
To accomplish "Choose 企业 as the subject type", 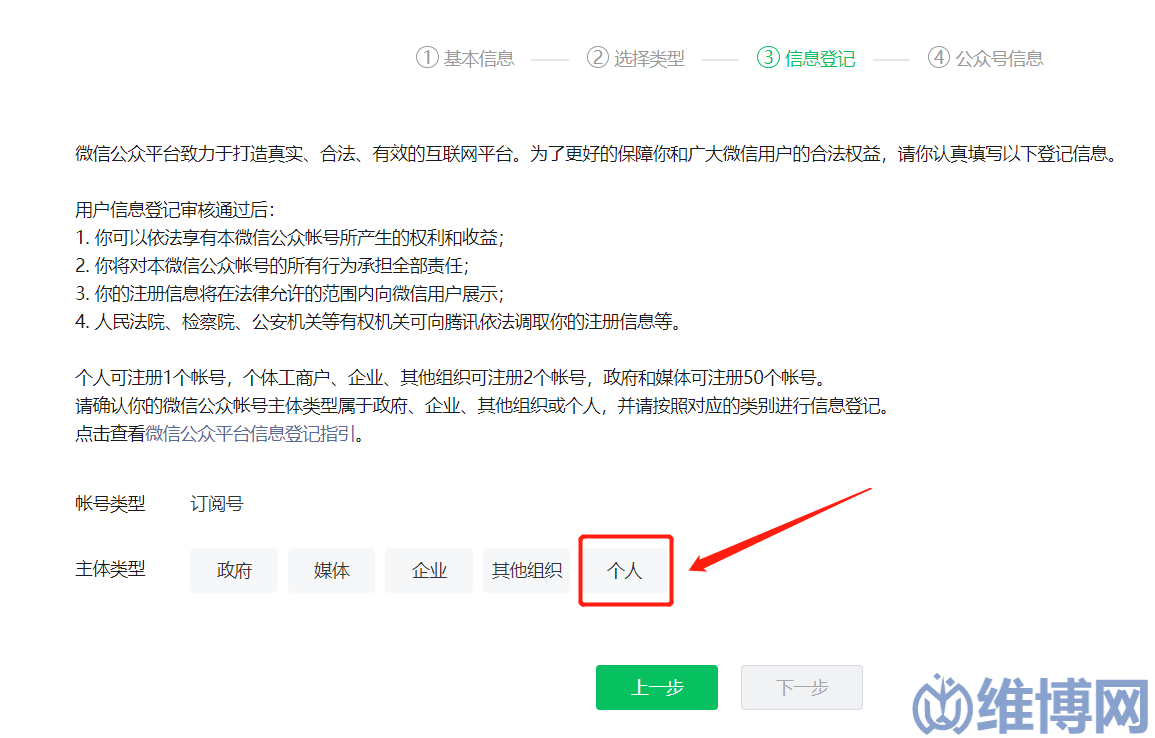I will click(x=429, y=570).
